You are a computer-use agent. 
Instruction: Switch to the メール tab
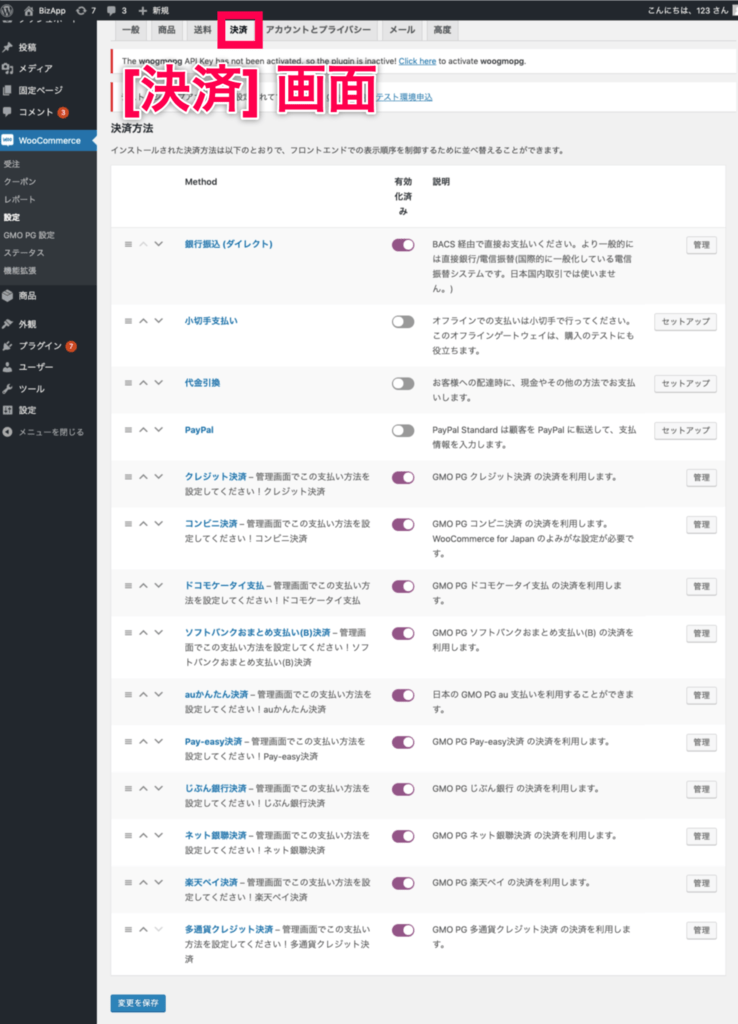pyautogui.click(x=402, y=30)
